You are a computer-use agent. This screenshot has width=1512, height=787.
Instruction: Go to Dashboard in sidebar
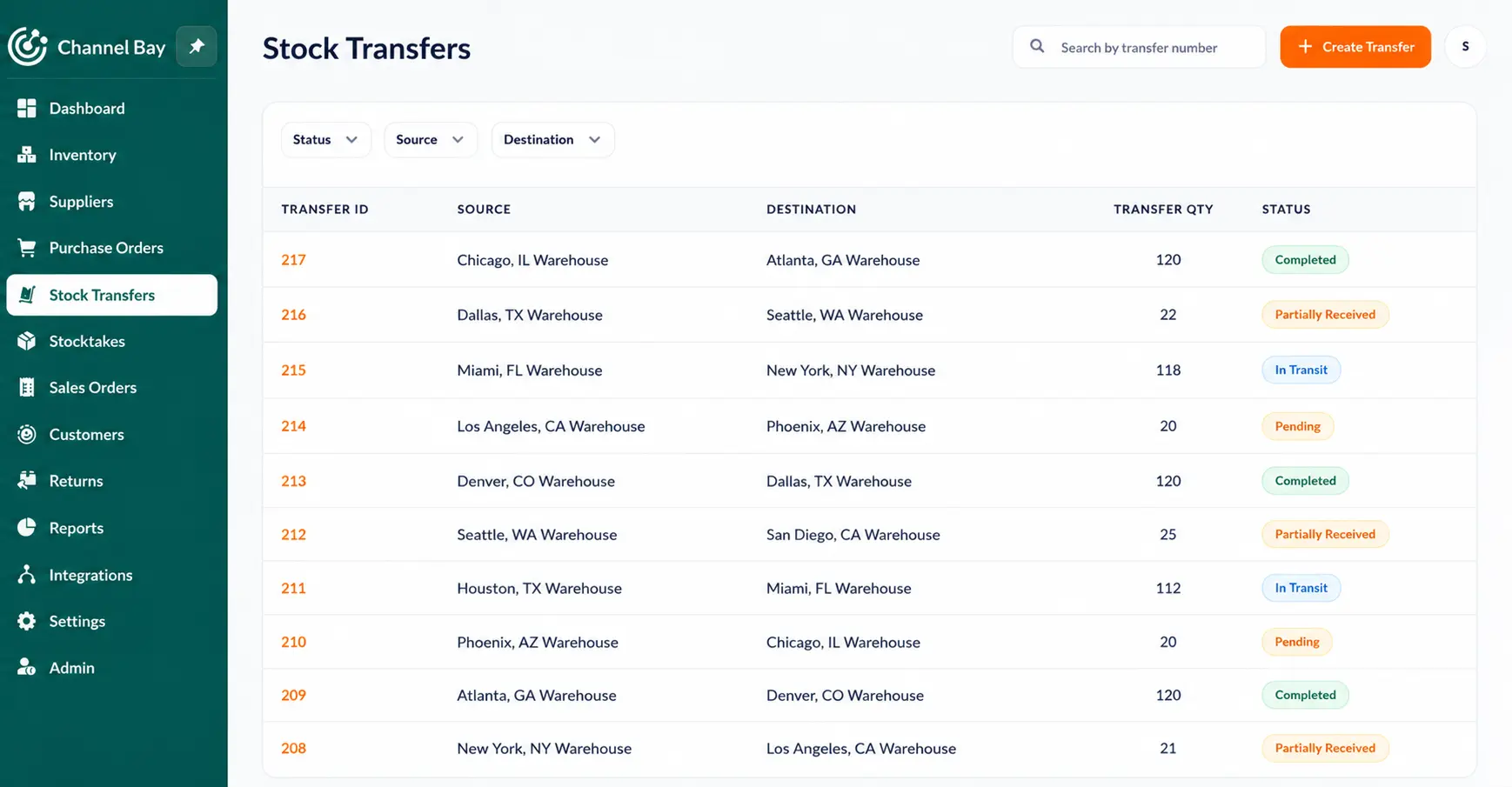coord(111,108)
